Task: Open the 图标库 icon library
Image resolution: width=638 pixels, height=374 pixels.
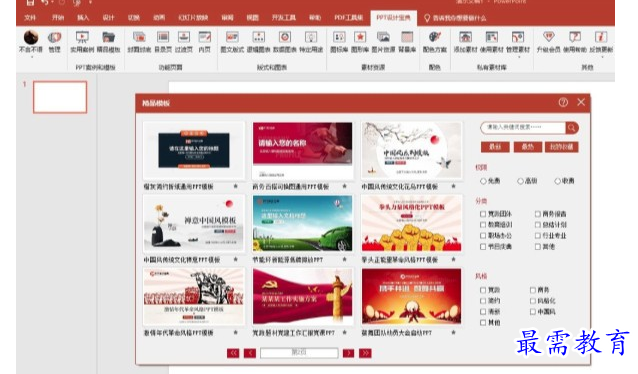Action: pyautogui.click(x=339, y=42)
